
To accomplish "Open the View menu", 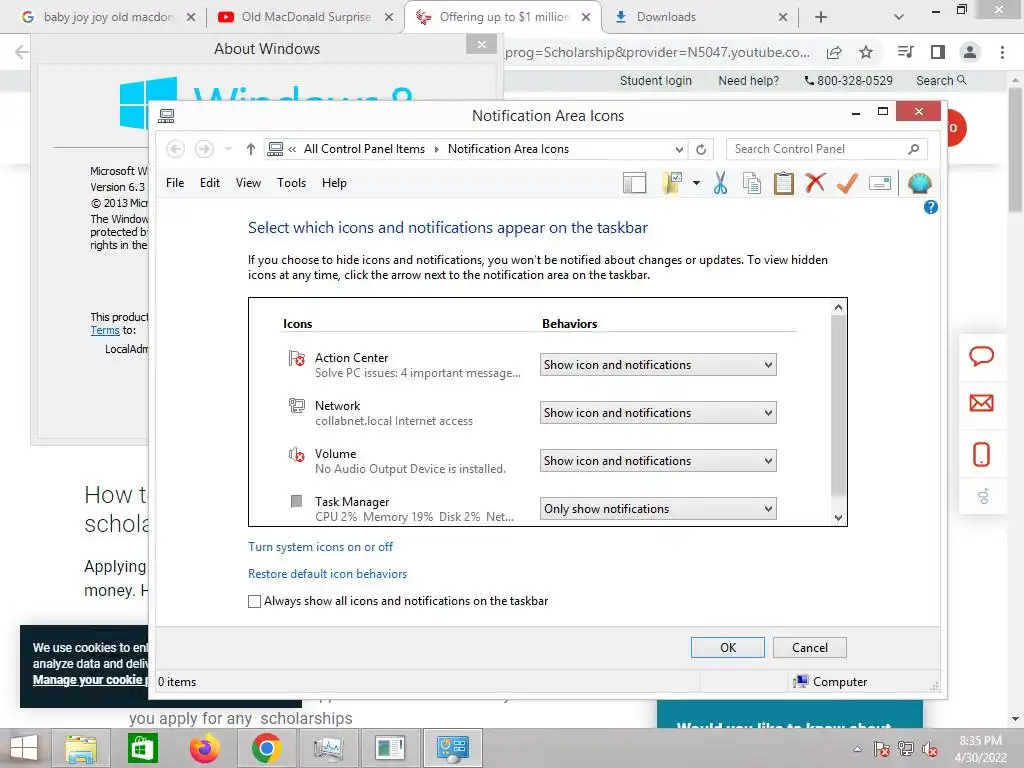I will pos(248,184).
